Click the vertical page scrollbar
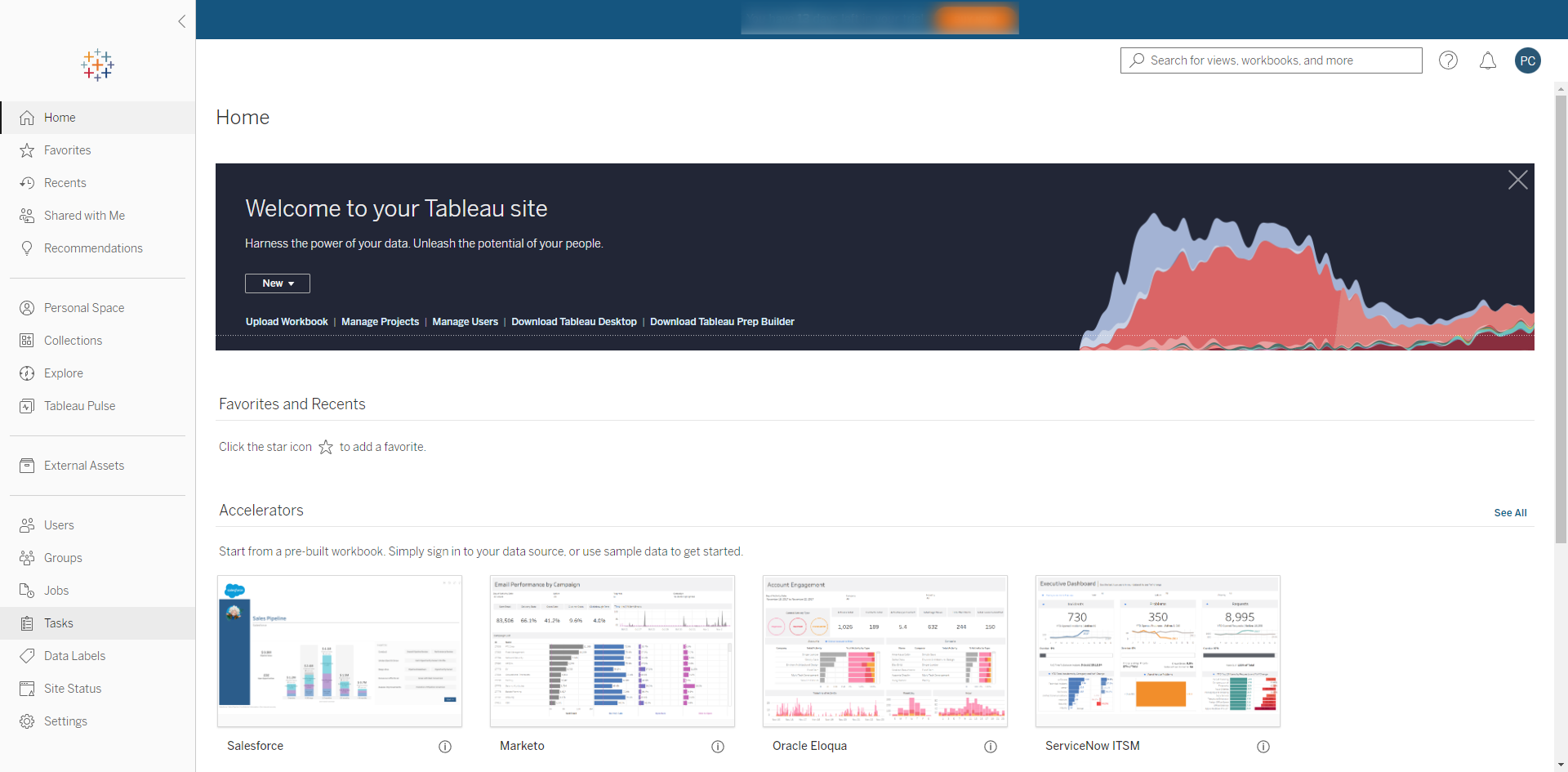The image size is (1568, 772). (x=1561, y=319)
